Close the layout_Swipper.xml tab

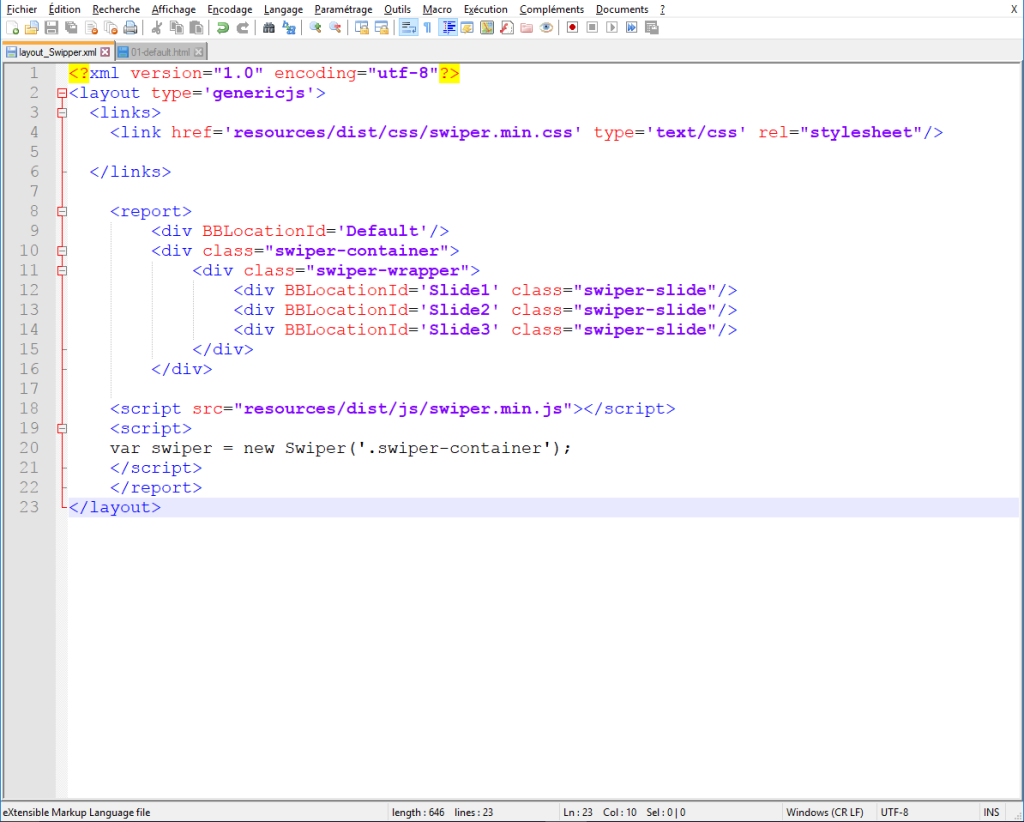coord(105,52)
